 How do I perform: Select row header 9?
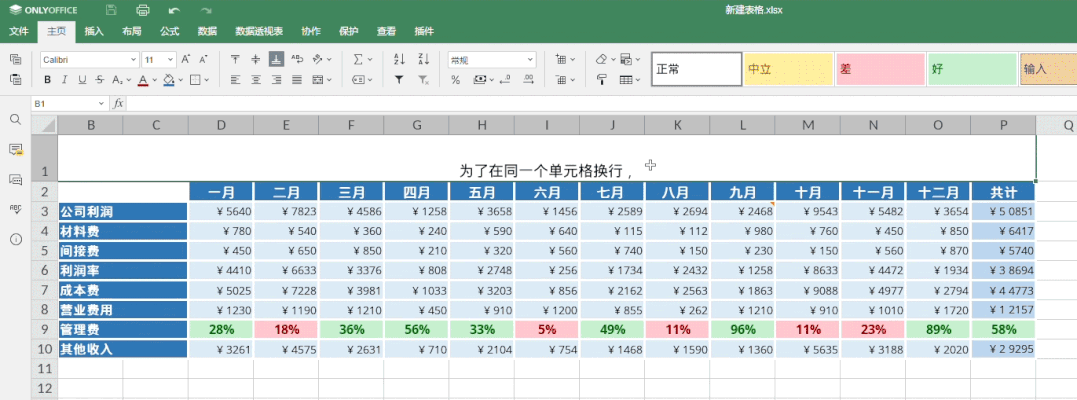pos(45,329)
